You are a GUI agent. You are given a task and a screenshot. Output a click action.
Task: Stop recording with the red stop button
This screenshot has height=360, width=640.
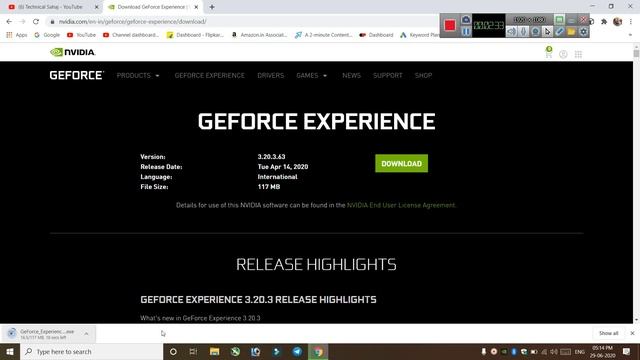click(450, 25)
